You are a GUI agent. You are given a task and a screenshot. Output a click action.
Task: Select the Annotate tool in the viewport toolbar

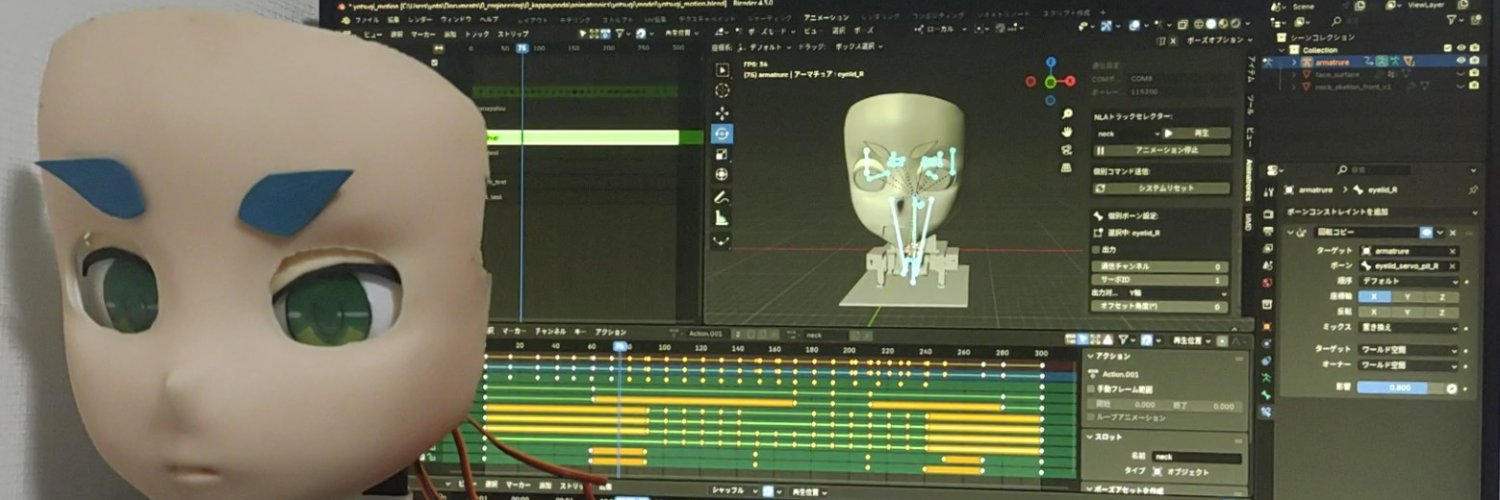722,197
